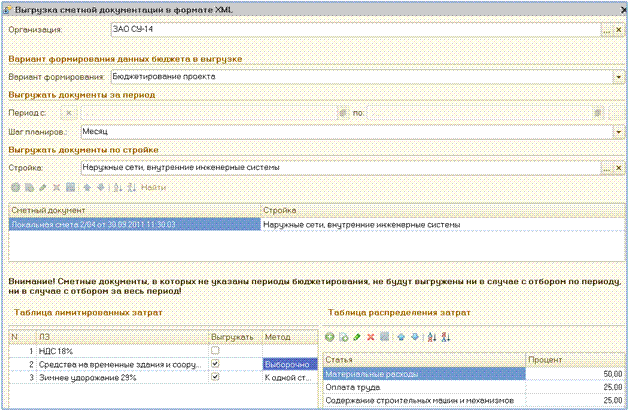The height and width of the screenshot is (411, 630).
Task: Clear the Организация field with X button
Action: point(618,31)
